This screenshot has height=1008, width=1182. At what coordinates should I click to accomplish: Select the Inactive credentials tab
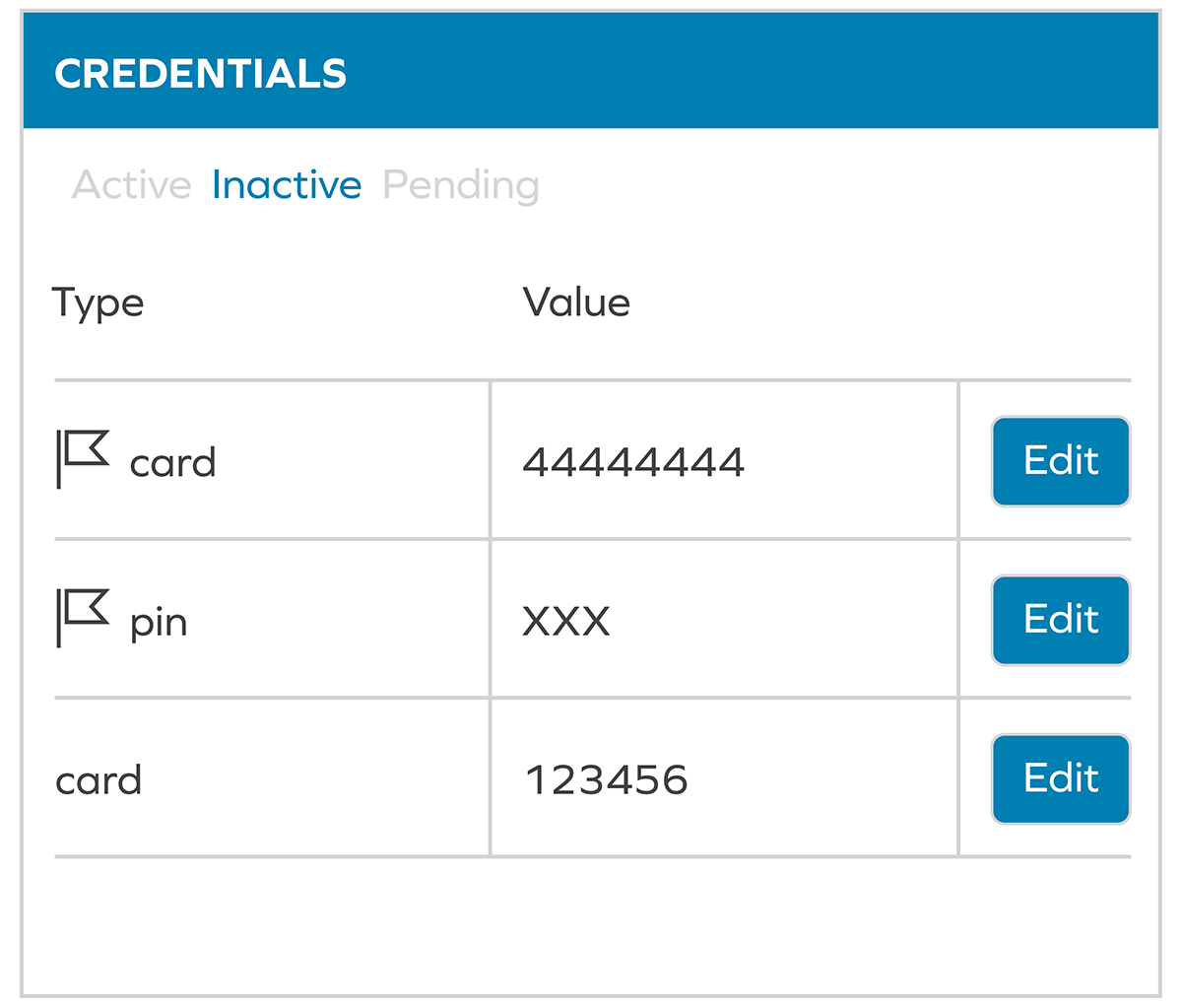point(287,185)
